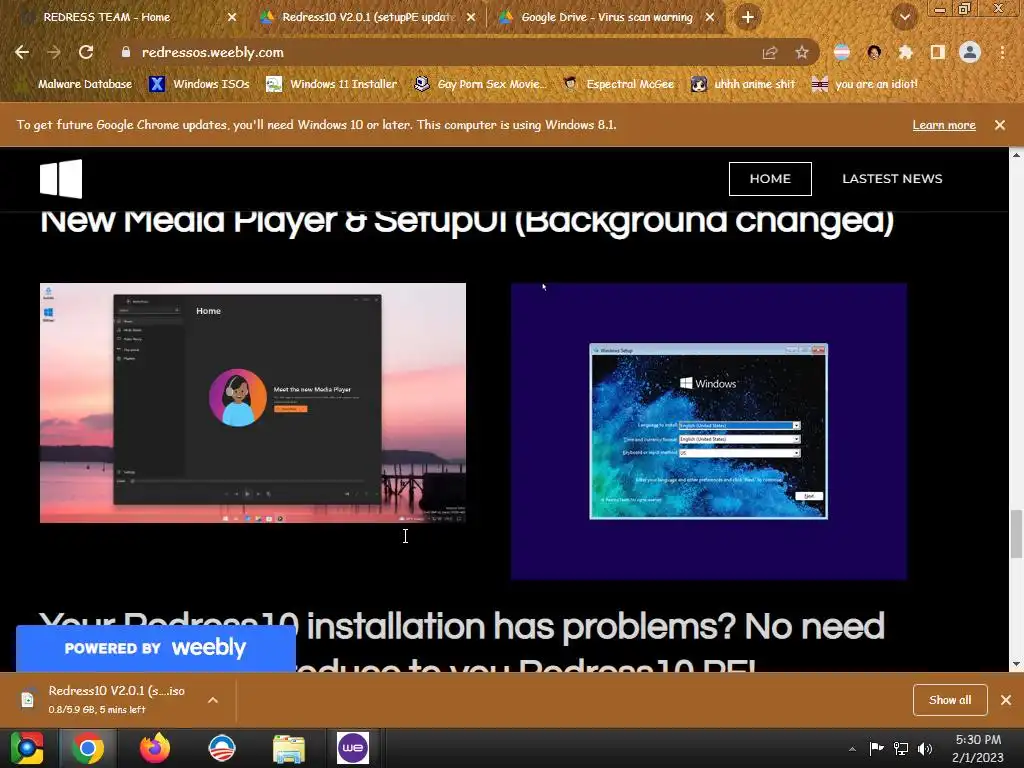This screenshot has width=1024, height=768.
Task: Open the Windows Setup screenshot thumbnail
Action: click(709, 431)
